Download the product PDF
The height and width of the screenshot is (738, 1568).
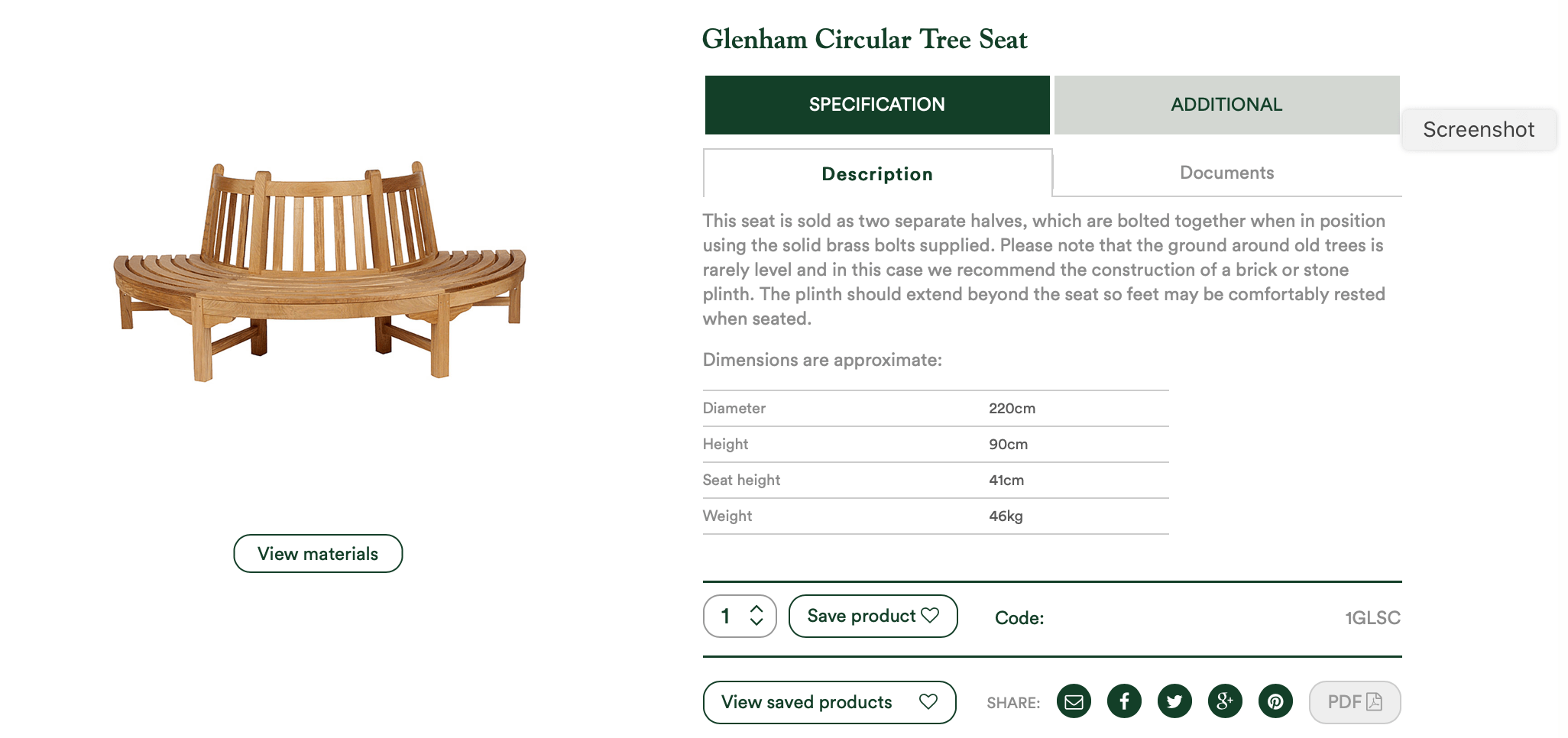[1355, 702]
